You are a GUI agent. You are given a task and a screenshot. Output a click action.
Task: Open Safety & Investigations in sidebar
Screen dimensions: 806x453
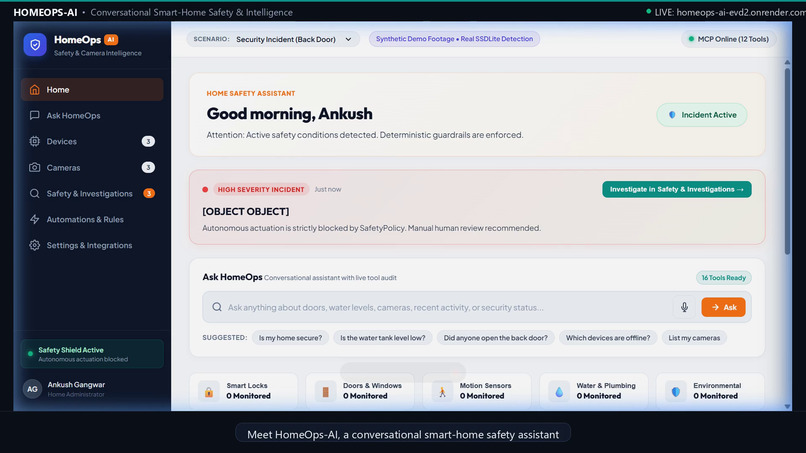92,193
